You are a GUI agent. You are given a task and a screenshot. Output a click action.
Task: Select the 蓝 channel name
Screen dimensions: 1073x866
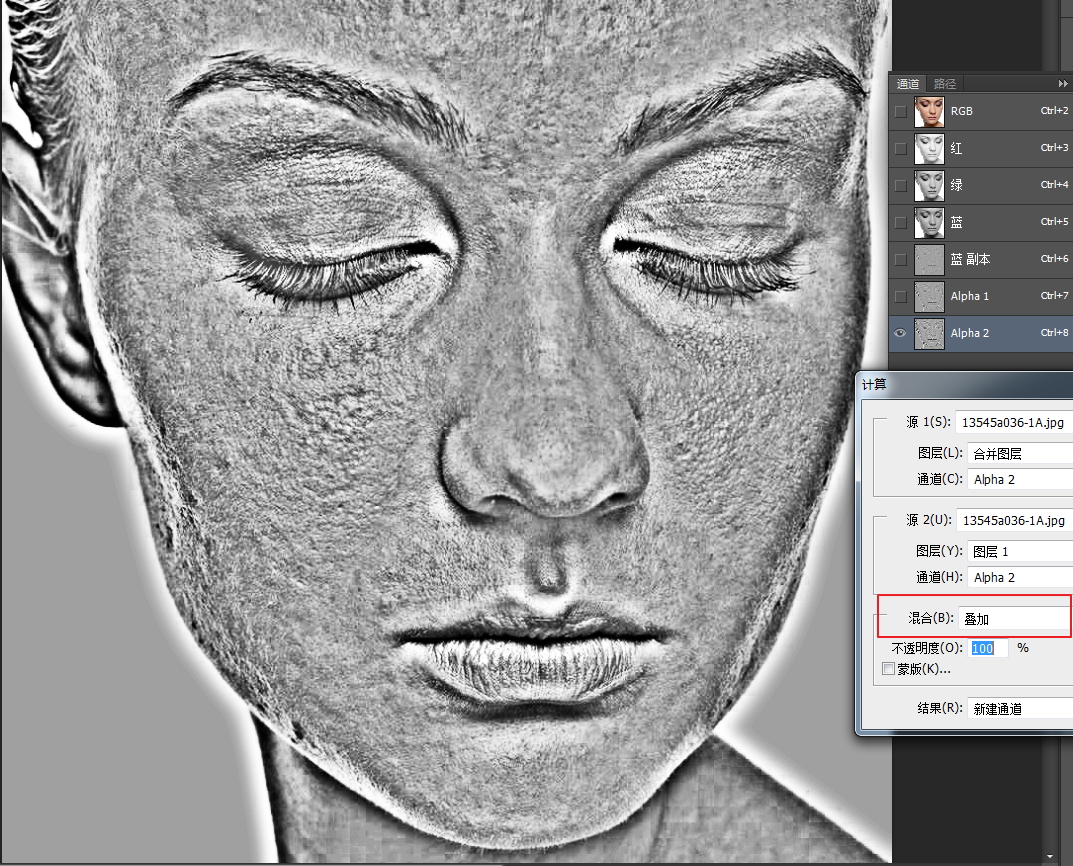tap(957, 222)
